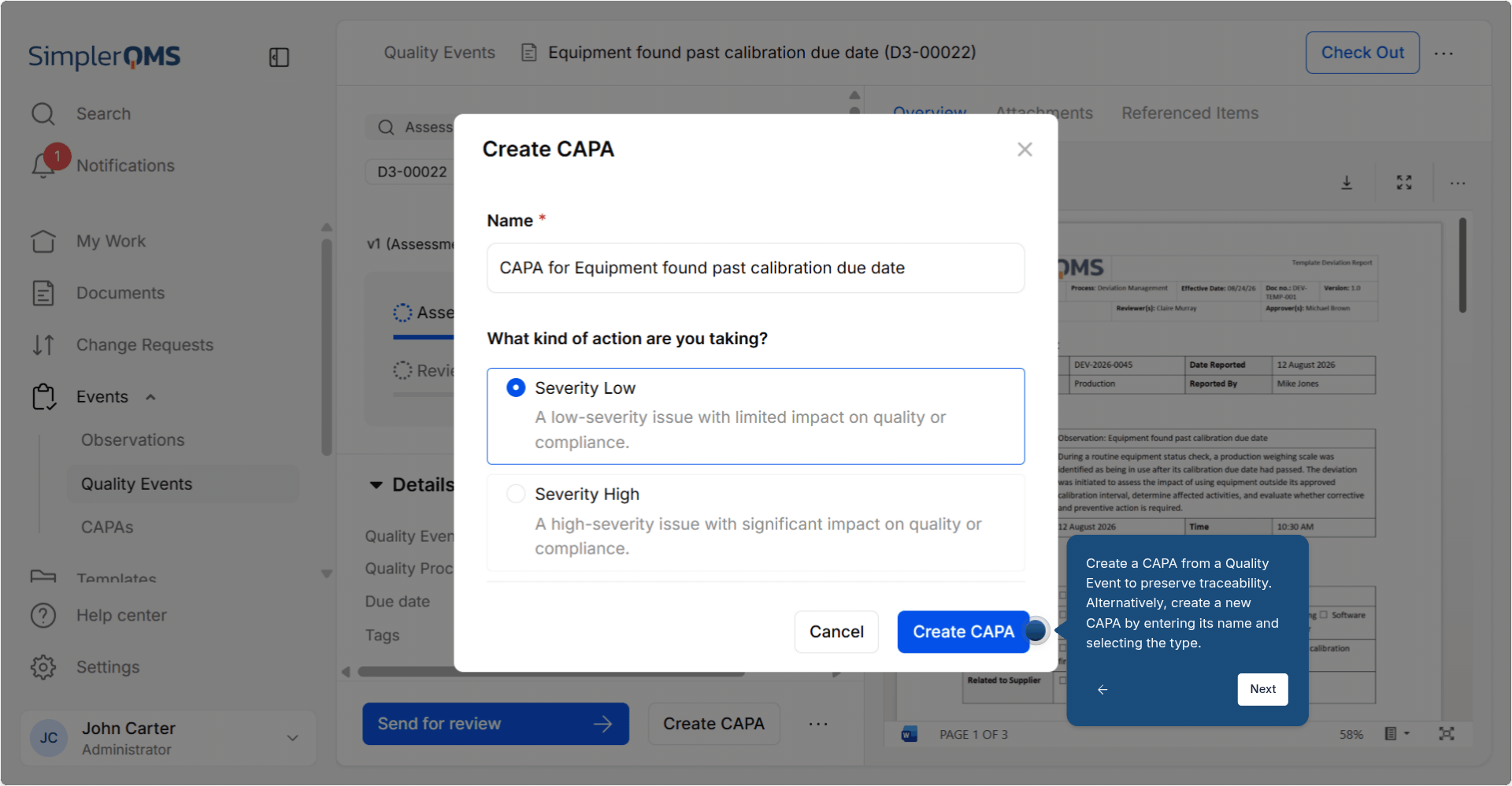Collapse the Details section
Viewport: 1512px width, 786px height.
(x=376, y=485)
